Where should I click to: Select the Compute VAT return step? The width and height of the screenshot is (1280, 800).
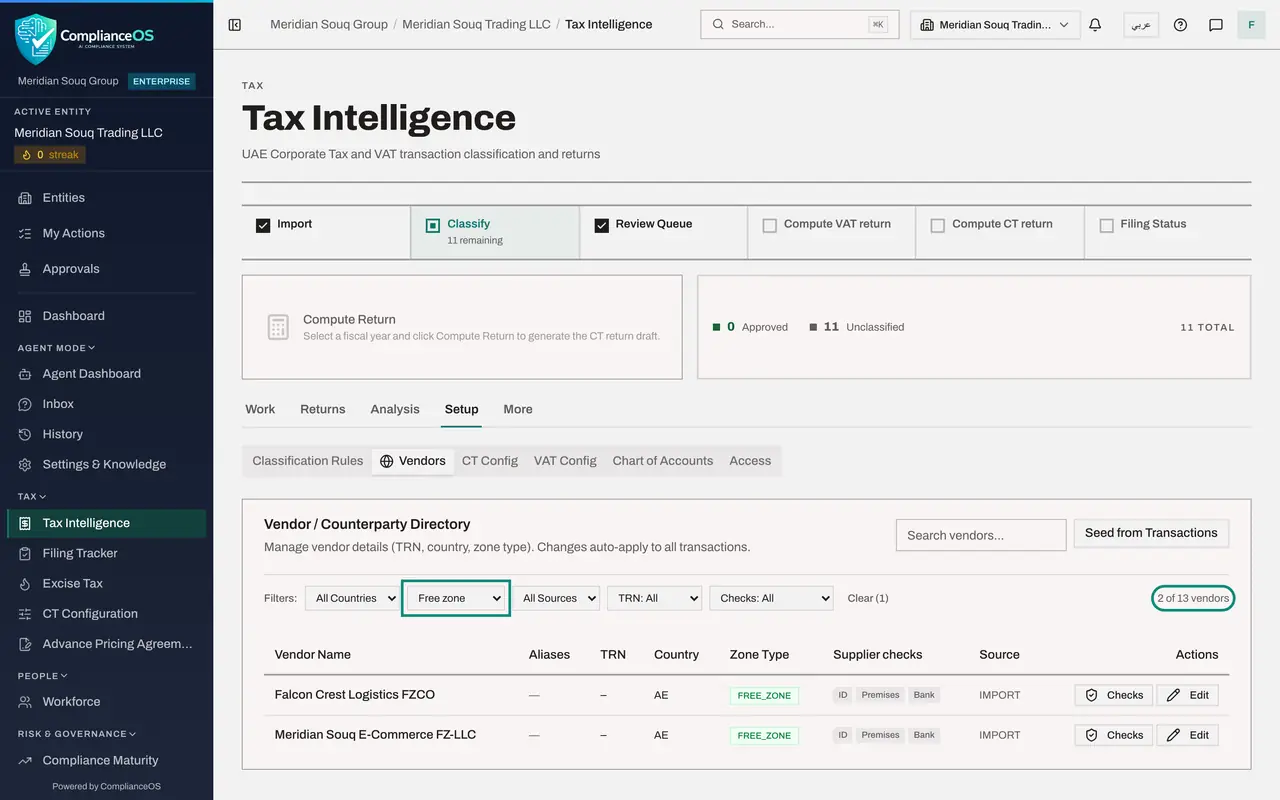[831, 232]
